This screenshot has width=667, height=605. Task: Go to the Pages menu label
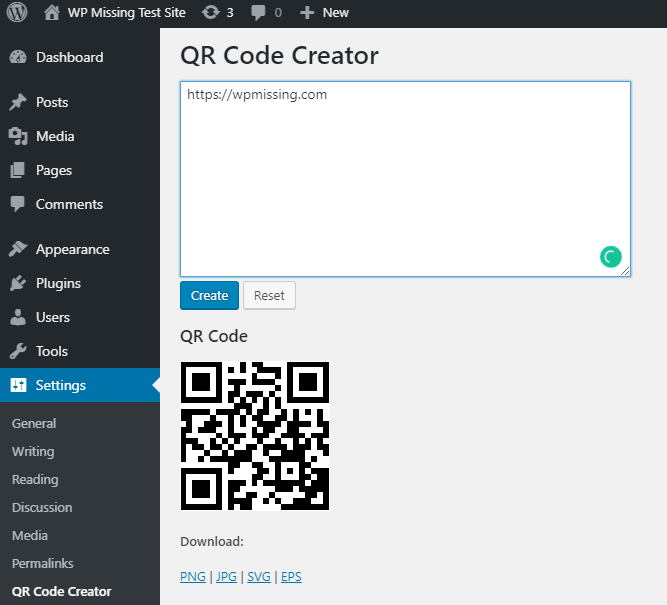54,170
